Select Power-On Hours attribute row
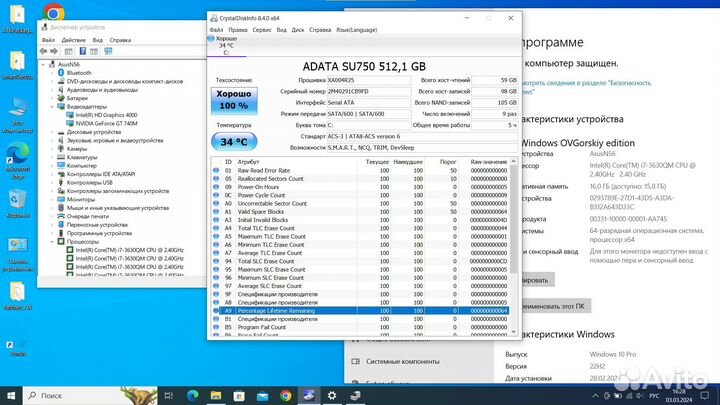Viewport: 720px width, 405px height. click(360, 187)
